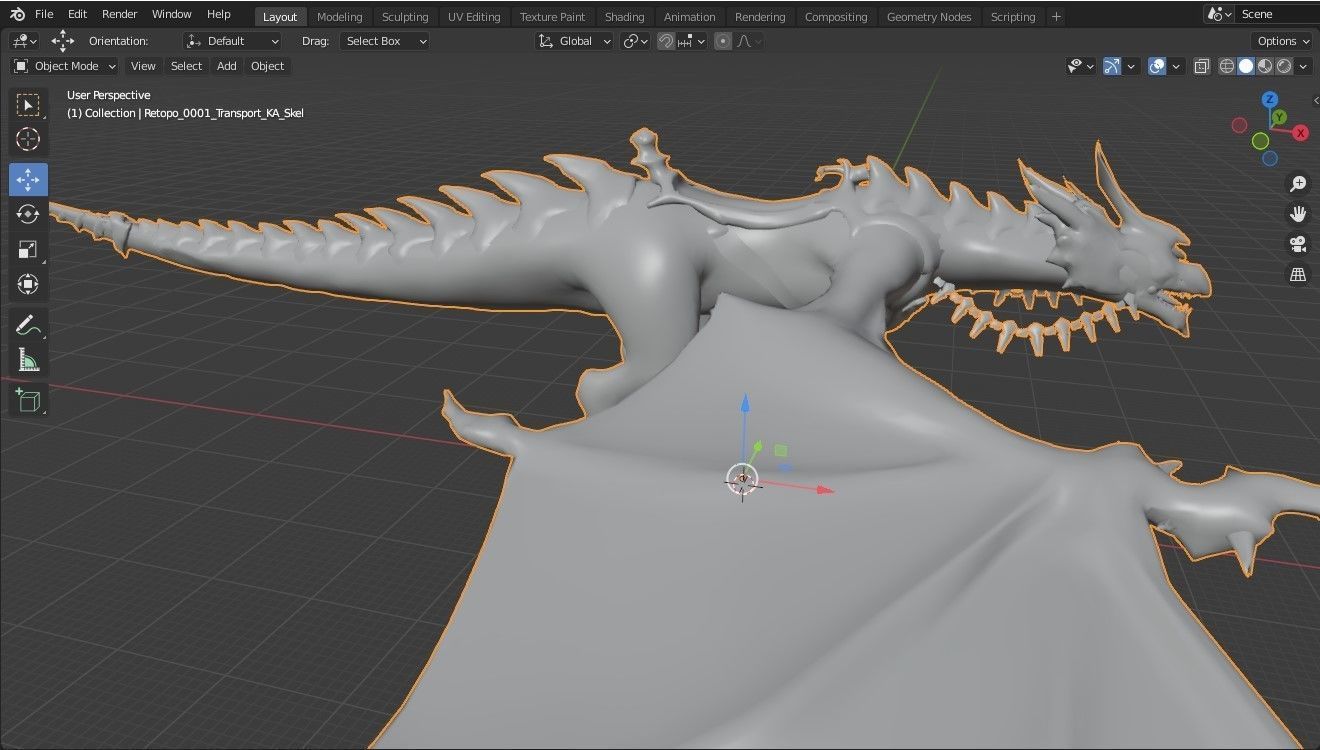Expand the gizmo options arrow
Viewport: 1320px width, 750px height.
point(1131,66)
